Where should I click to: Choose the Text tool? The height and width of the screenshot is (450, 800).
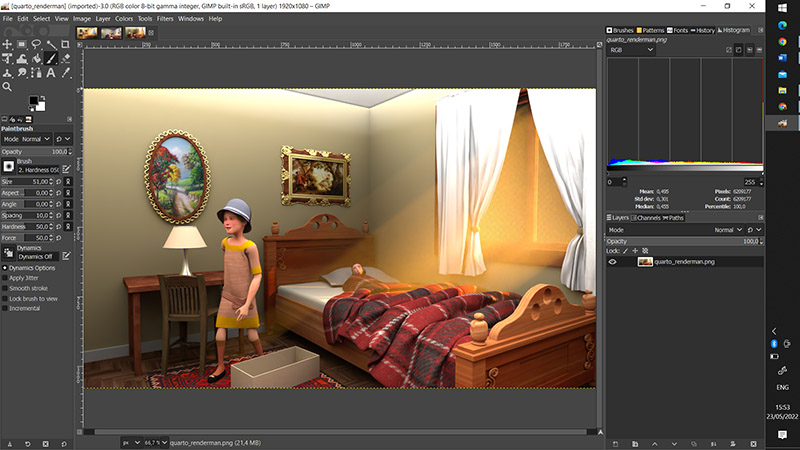(x=52, y=72)
